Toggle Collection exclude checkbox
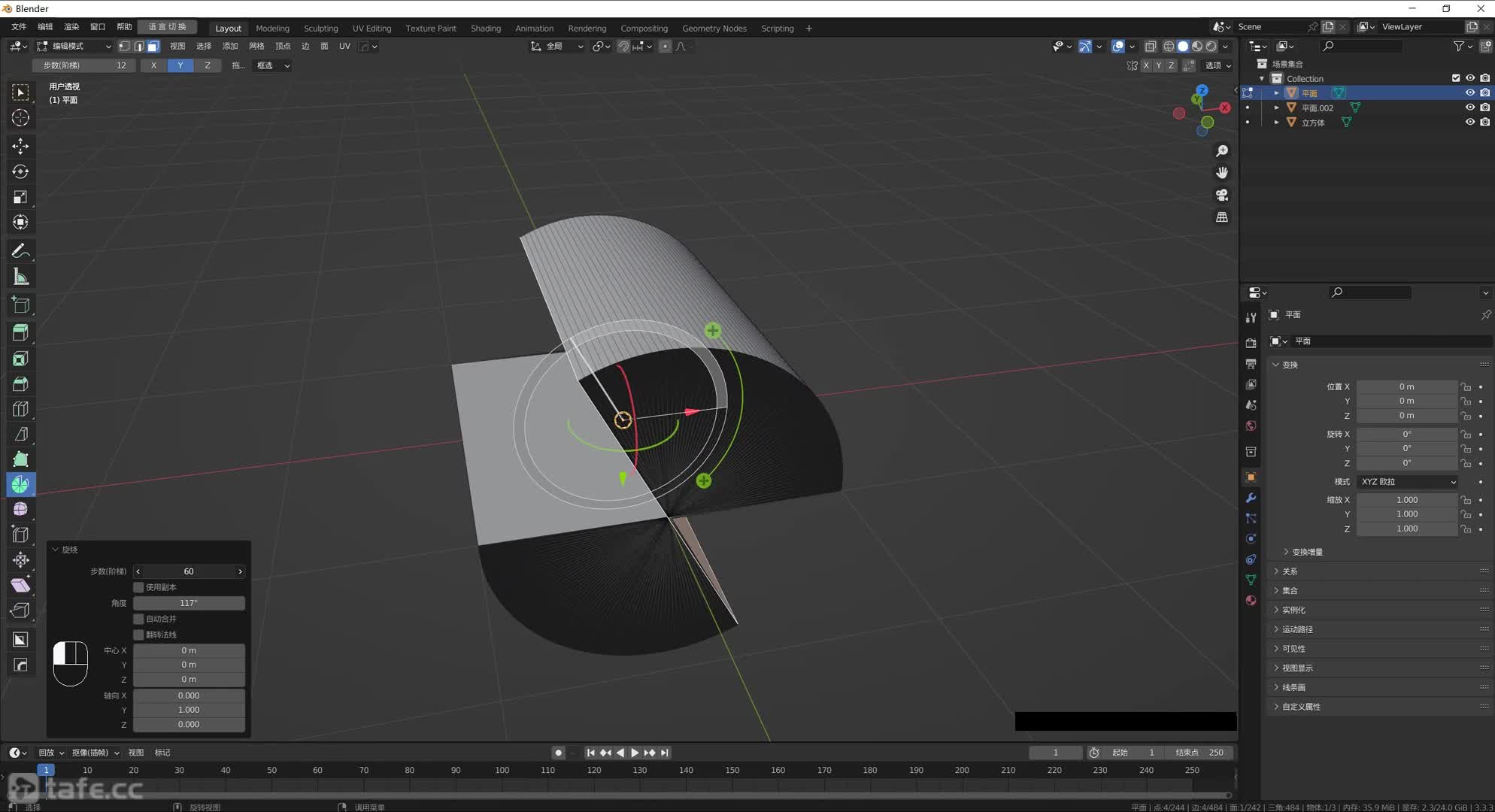The image size is (1495, 812). pyautogui.click(x=1456, y=78)
